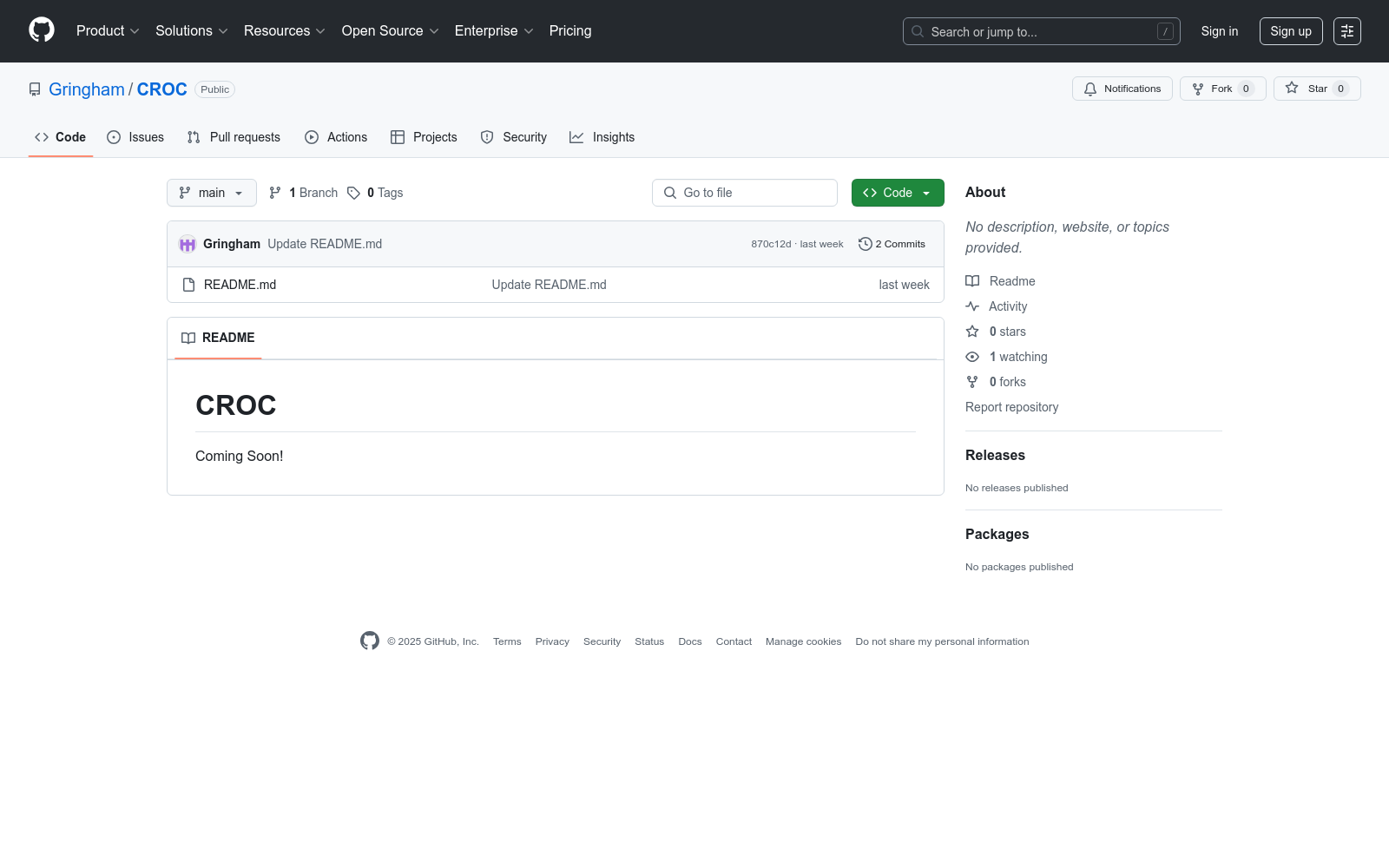Screen dimensions: 1389x868
Task: Click the search magnifier icon in header
Action: (x=918, y=31)
